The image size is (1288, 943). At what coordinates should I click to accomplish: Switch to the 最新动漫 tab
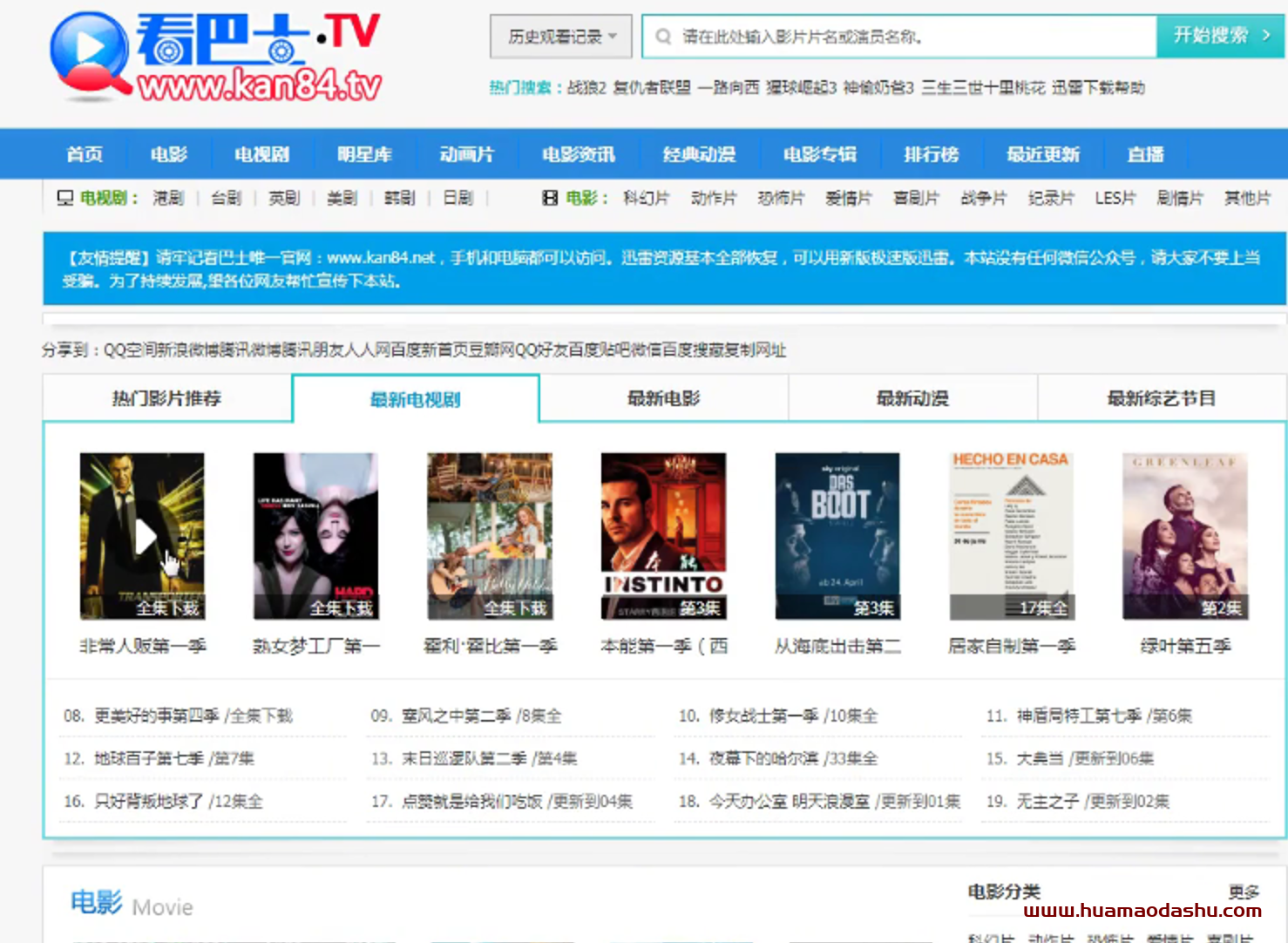pos(912,398)
